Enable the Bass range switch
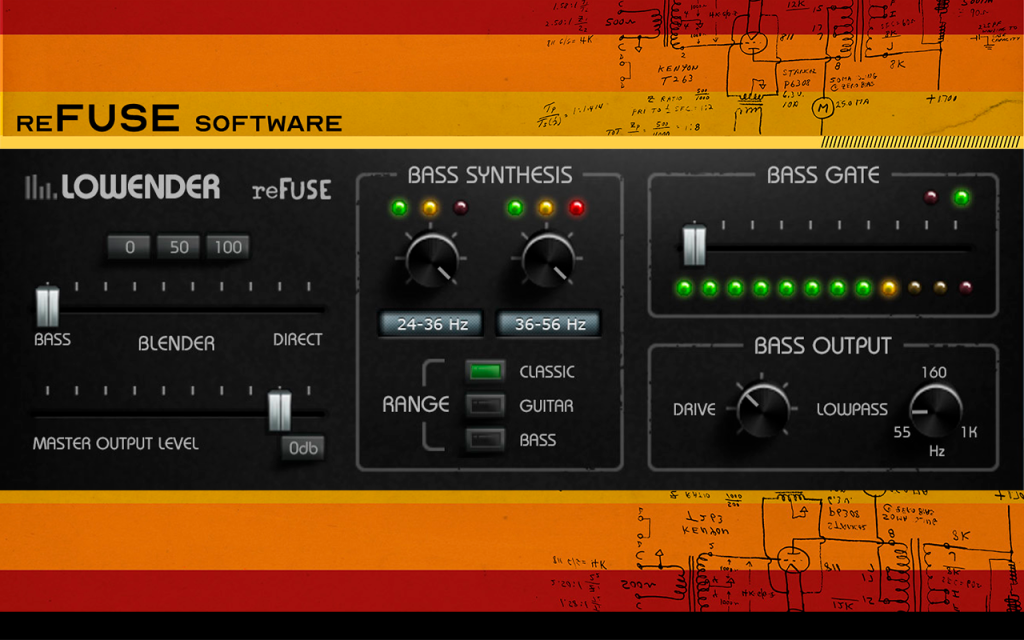The image size is (1024, 640). 485,440
